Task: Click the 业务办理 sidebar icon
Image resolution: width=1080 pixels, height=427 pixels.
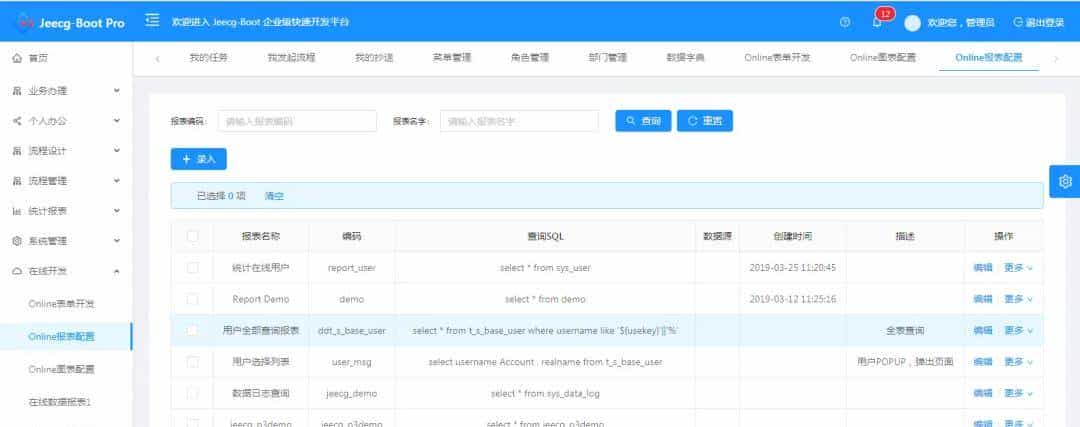Action: [x=17, y=91]
